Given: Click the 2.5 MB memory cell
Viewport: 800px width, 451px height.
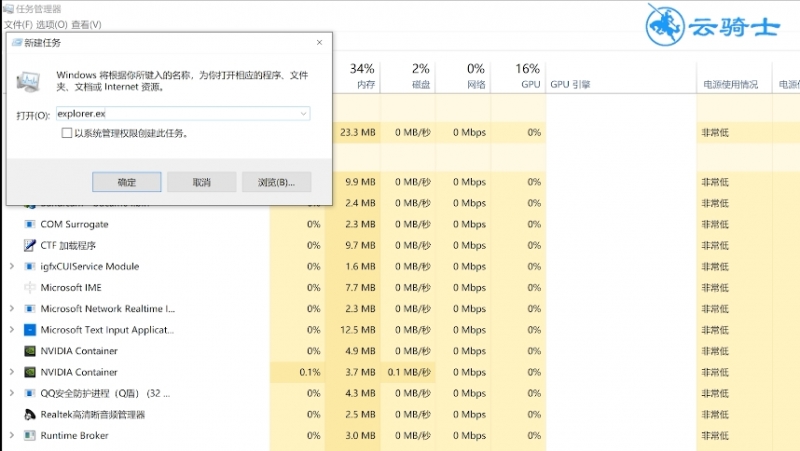Looking at the screenshot, I should coord(353,414).
